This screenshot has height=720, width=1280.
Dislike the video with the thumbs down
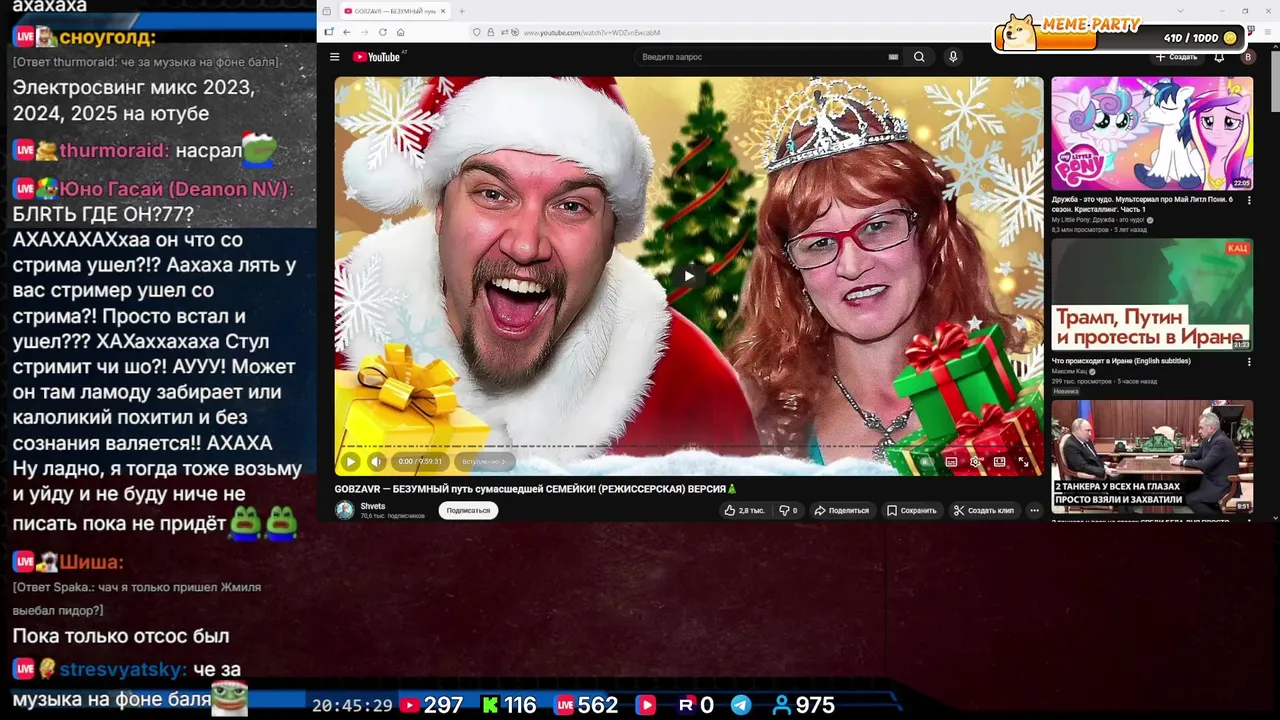click(788, 510)
